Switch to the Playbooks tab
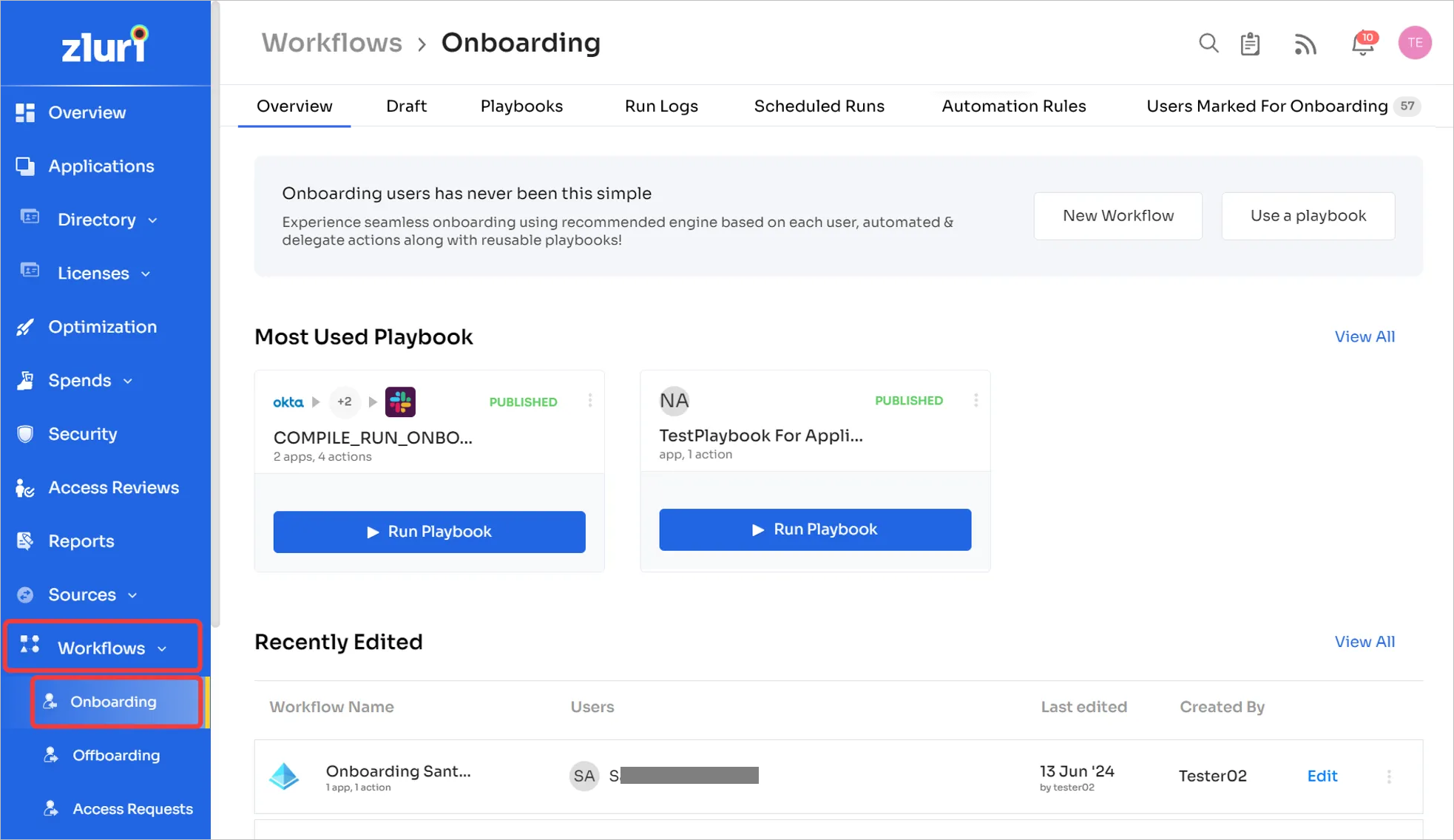1454x840 pixels. [x=521, y=106]
